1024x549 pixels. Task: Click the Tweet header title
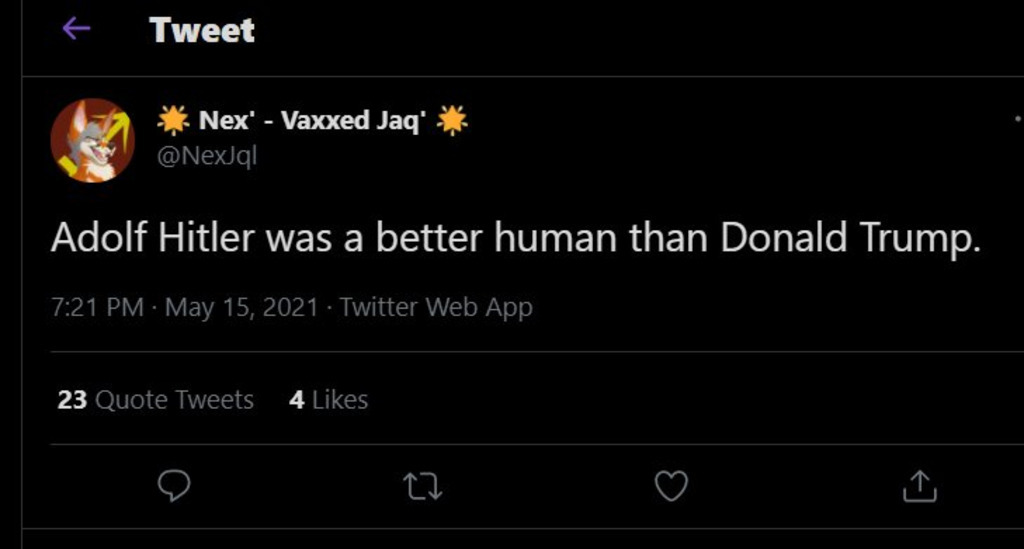click(x=202, y=30)
